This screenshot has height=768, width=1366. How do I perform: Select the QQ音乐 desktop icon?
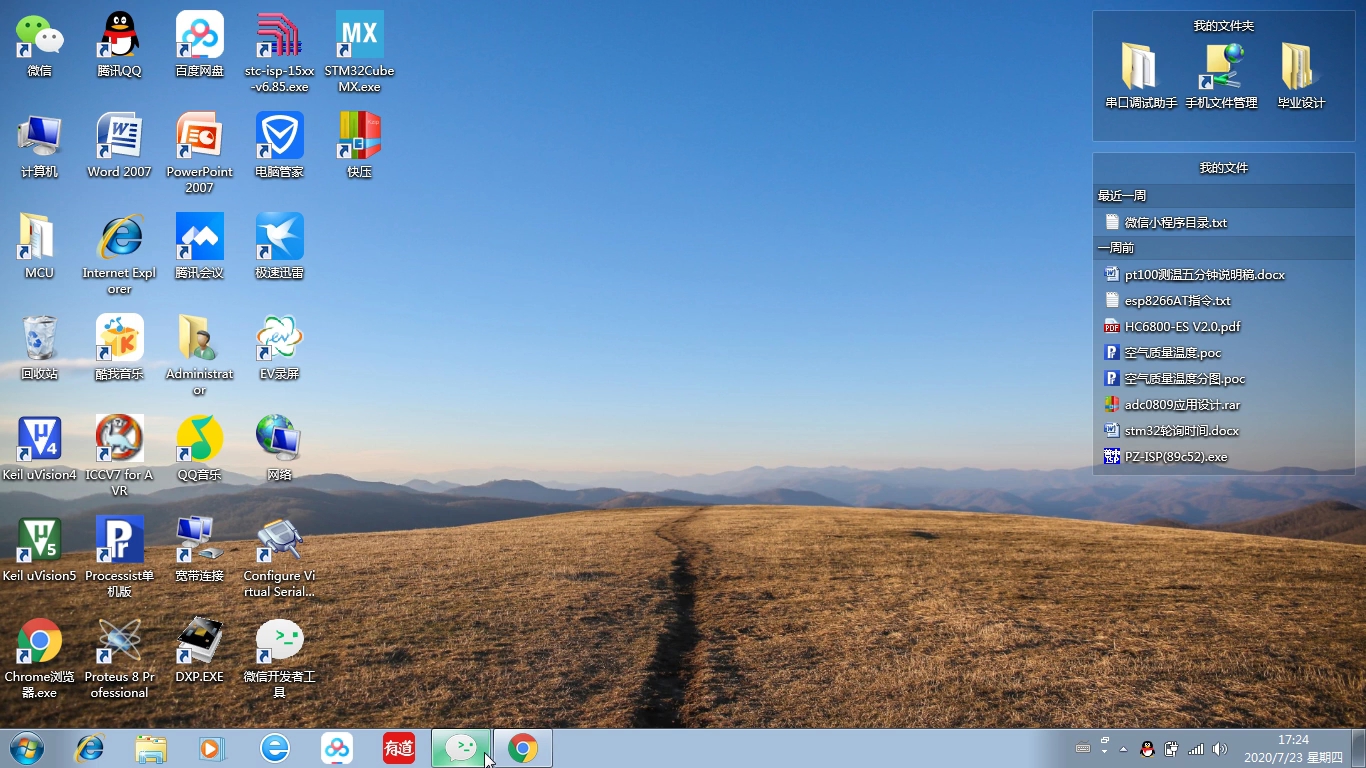coord(199,449)
